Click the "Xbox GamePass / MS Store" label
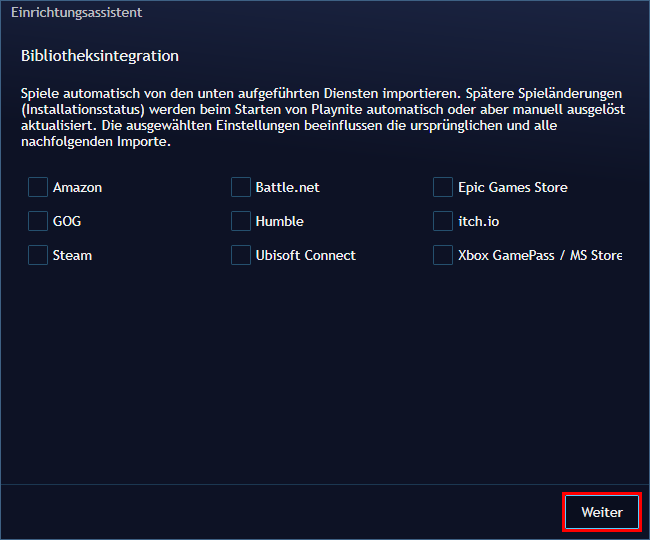The width and height of the screenshot is (650, 540). 539,256
